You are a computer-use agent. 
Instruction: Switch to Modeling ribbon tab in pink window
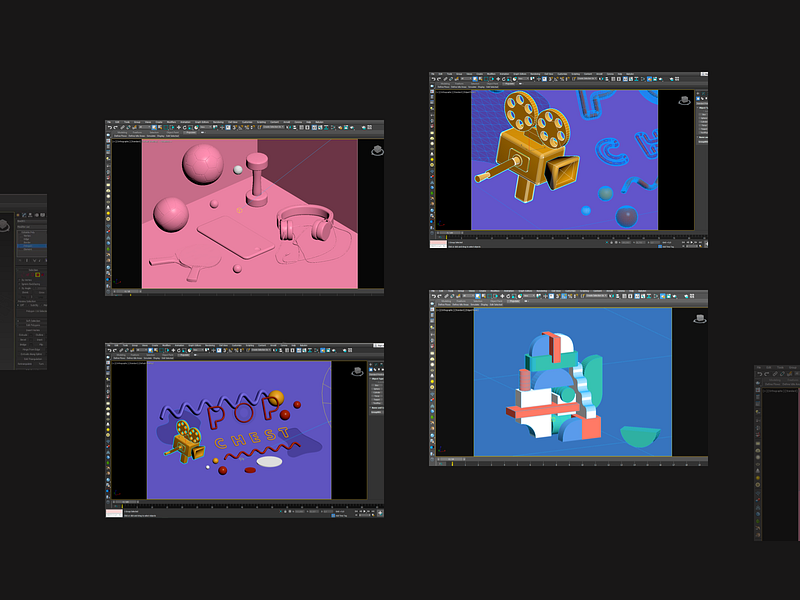[122, 133]
